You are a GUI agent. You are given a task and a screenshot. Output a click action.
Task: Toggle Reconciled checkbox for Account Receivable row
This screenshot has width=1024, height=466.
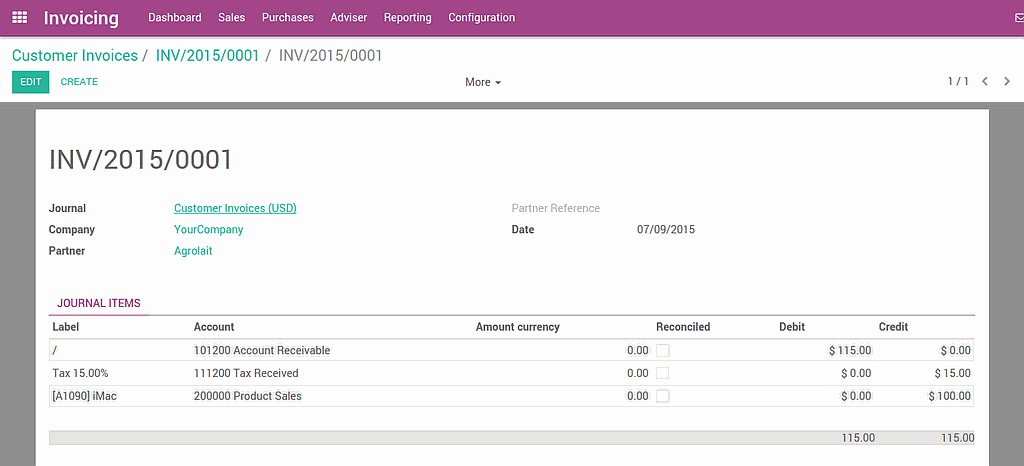tap(663, 350)
